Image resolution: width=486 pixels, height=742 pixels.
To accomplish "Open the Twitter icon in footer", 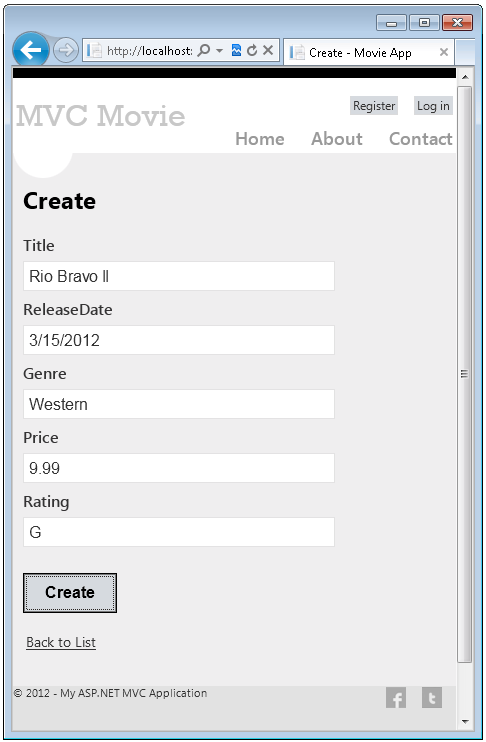I will click(x=432, y=698).
